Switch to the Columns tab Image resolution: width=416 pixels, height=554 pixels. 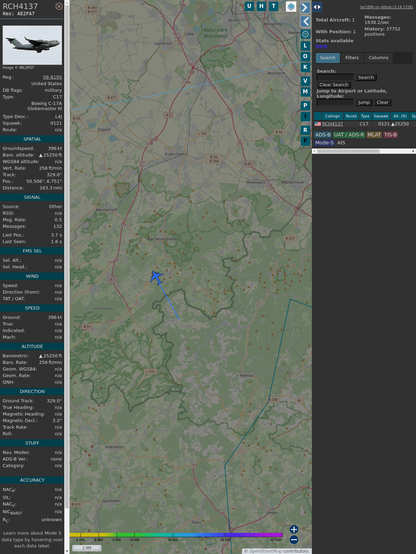378,58
